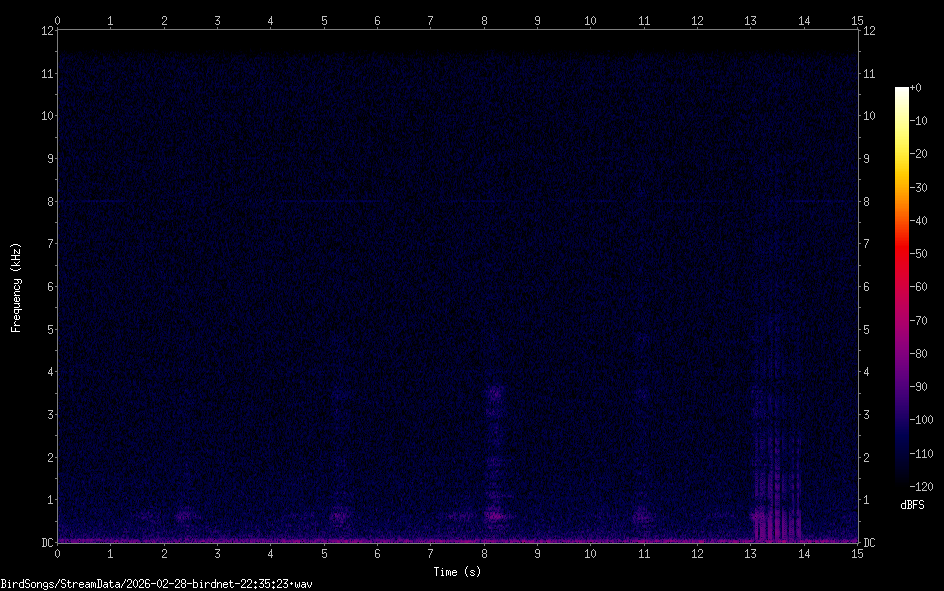Select the 13 tick on the top time axis

[x=750, y=20]
